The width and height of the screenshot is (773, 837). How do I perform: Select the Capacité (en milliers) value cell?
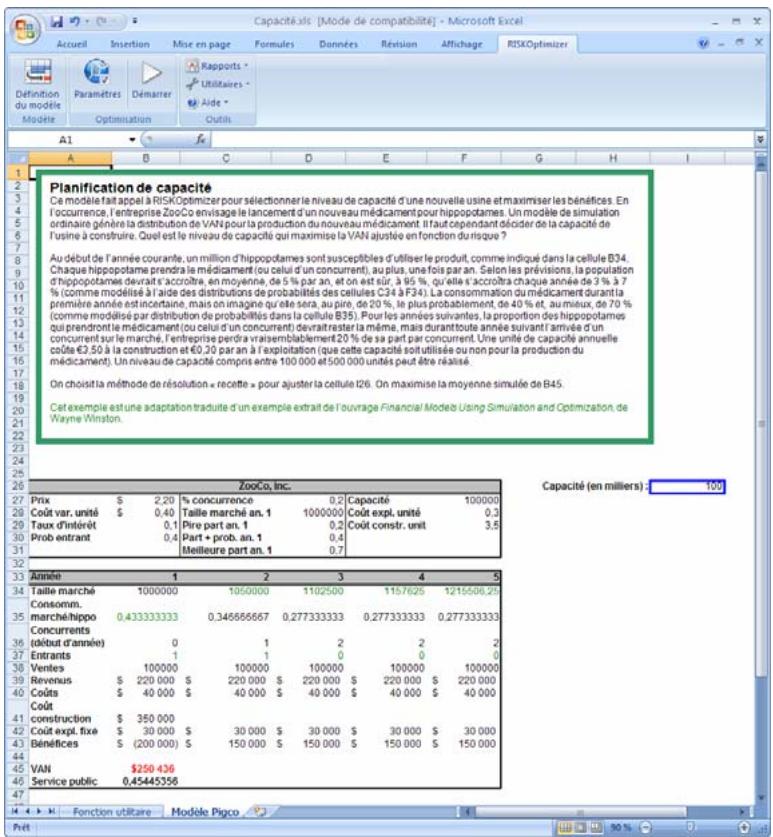[x=684, y=486]
